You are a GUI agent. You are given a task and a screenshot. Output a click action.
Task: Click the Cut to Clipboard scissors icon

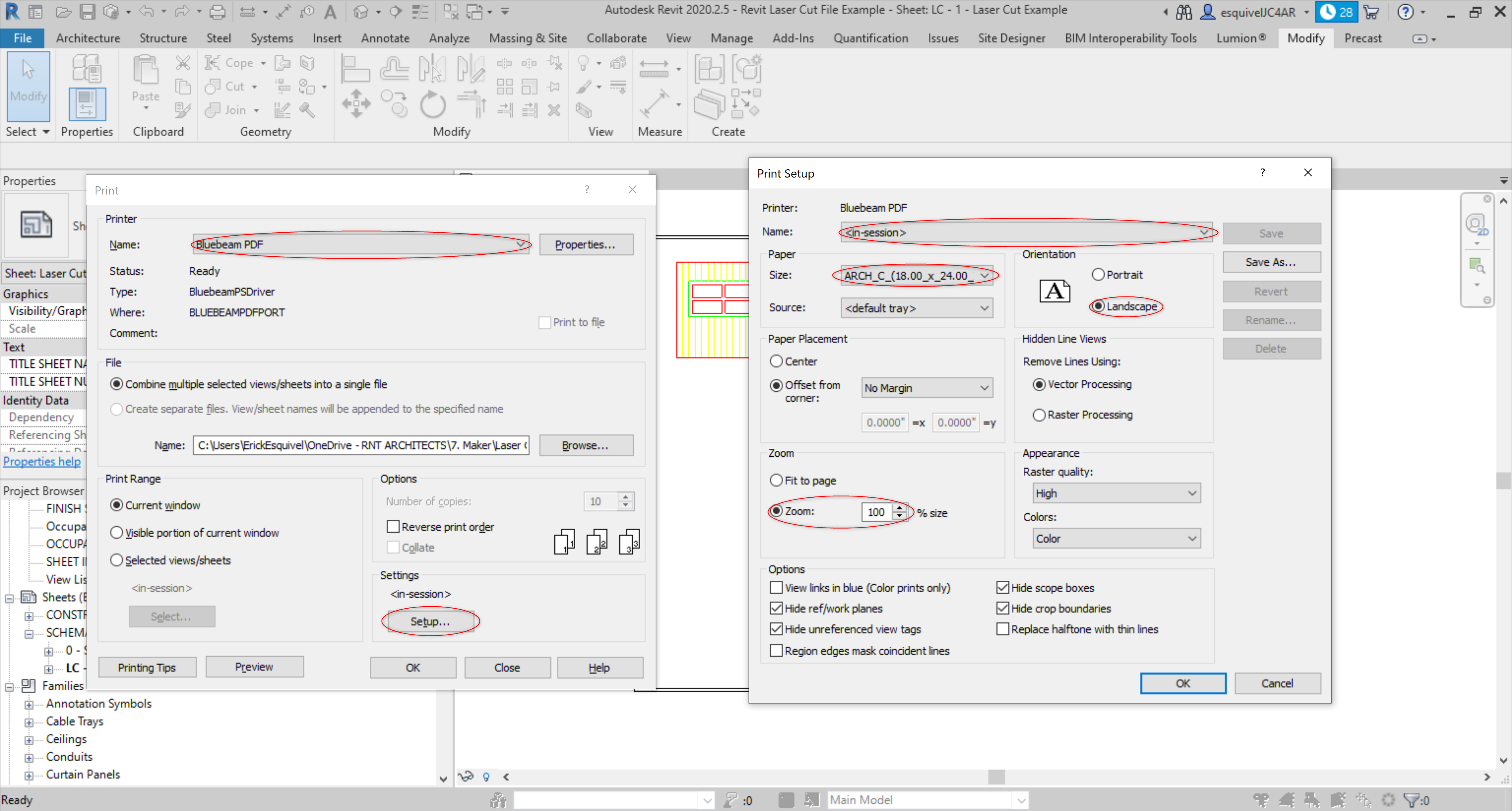click(x=183, y=62)
